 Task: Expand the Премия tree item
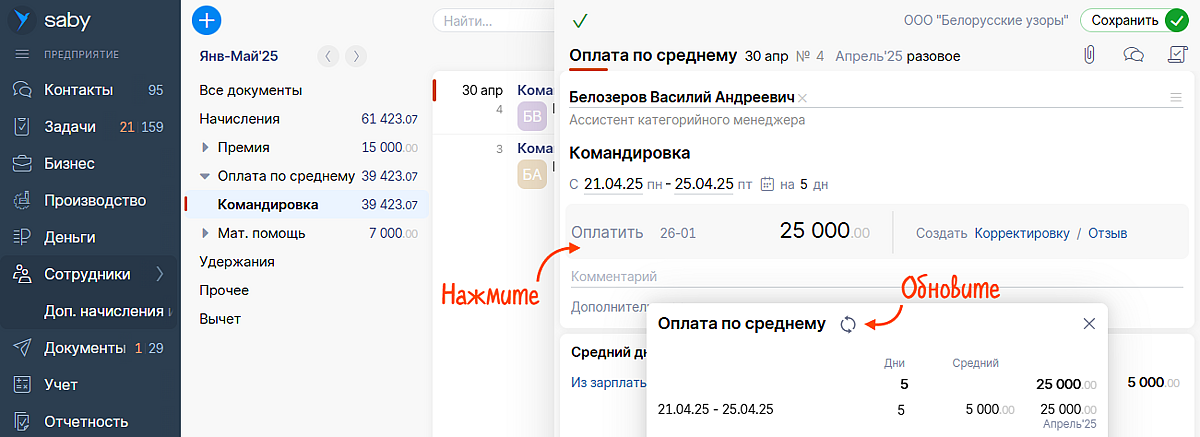click(x=205, y=147)
